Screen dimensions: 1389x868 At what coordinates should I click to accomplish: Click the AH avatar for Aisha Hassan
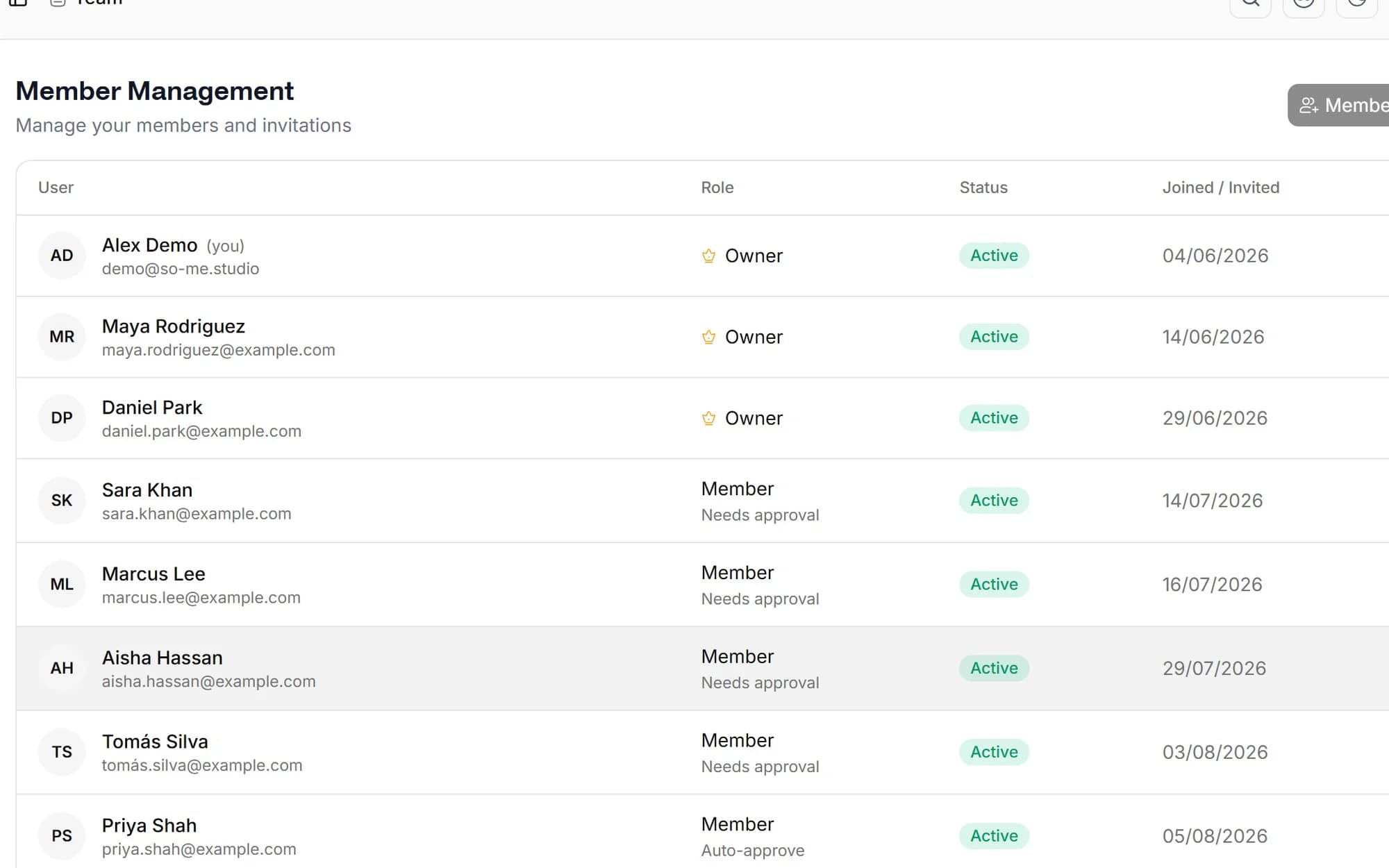coord(62,668)
